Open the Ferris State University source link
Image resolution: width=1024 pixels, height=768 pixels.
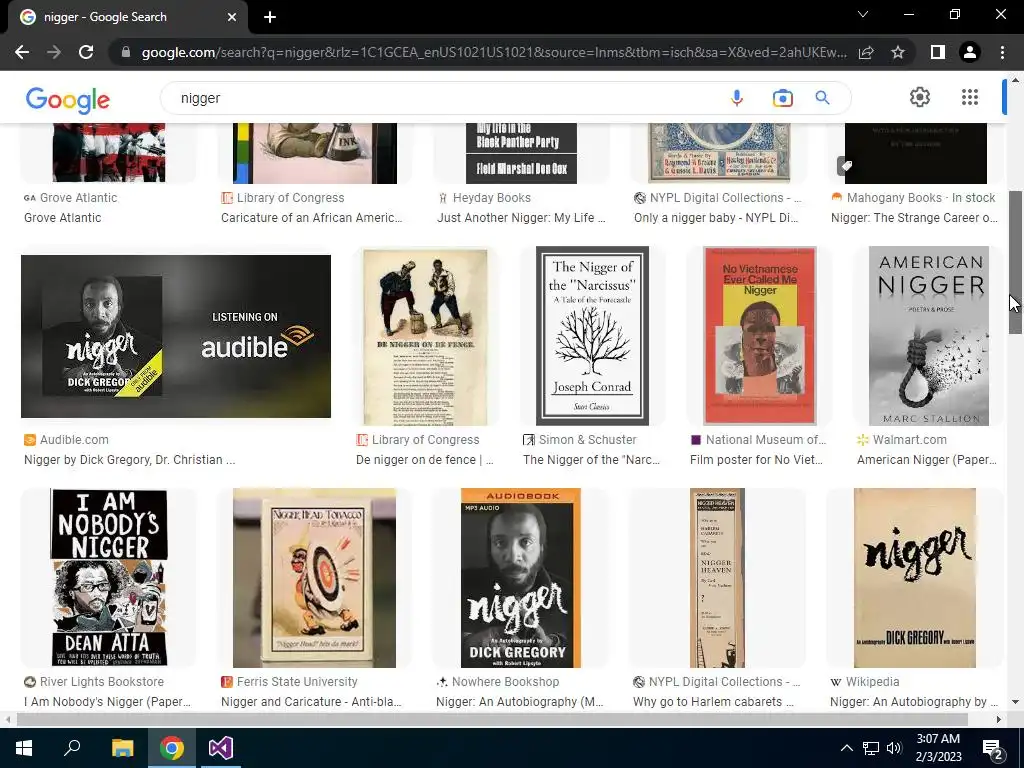(x=289, y=682)
